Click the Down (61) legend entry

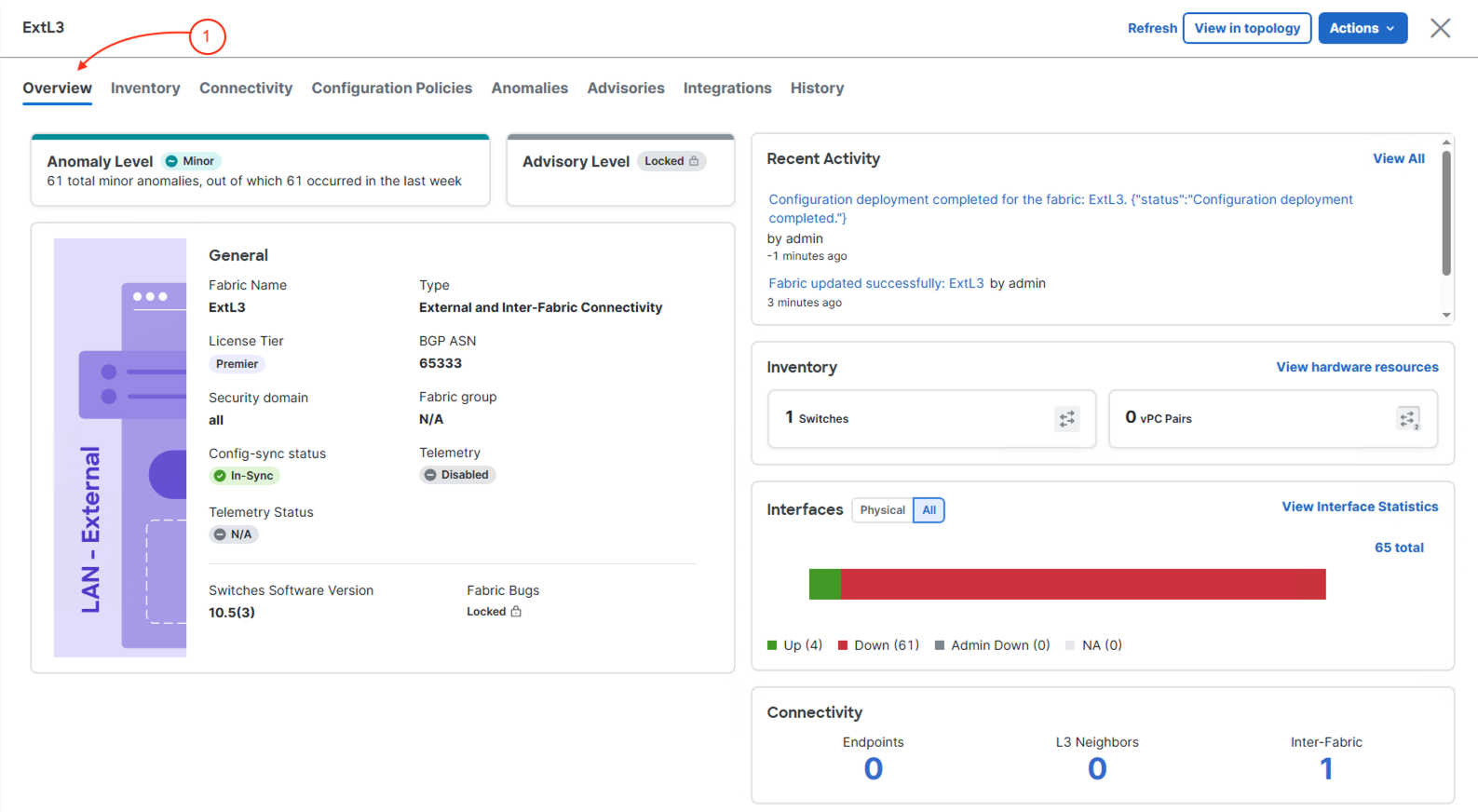878,645
